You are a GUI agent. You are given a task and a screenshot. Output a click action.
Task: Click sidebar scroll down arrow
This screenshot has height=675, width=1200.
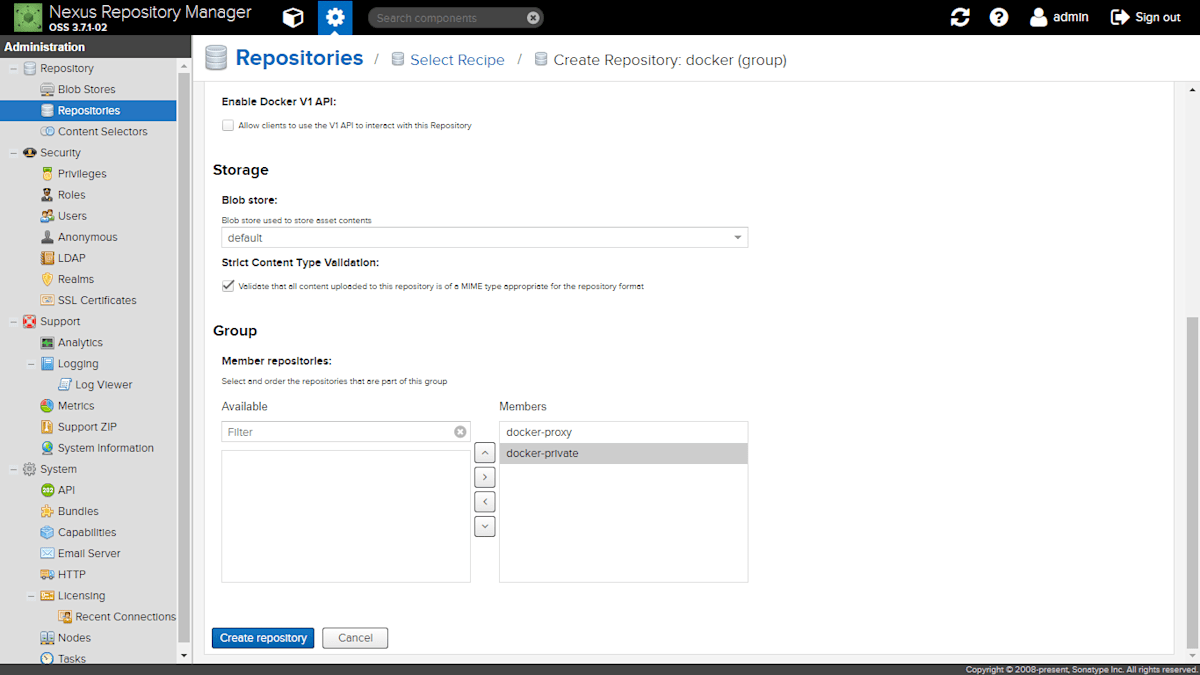(183, 656)
